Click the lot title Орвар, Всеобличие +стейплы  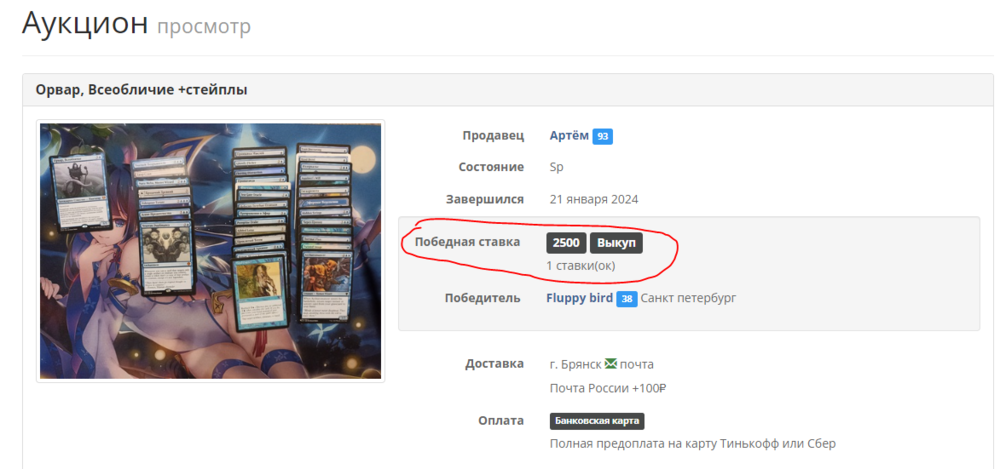click(141, 90)
